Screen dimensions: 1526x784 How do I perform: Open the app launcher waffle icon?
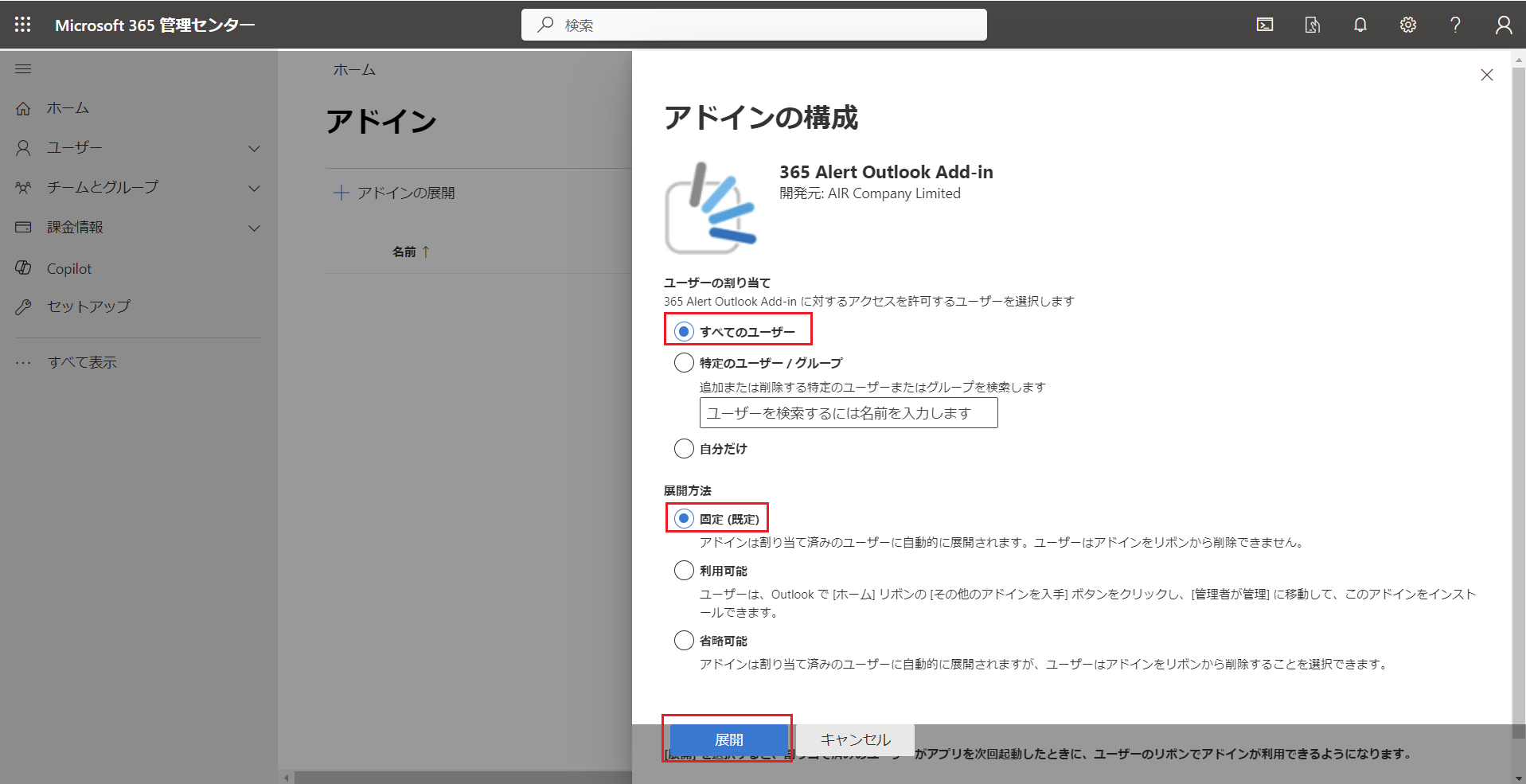(x=22, y=25)
